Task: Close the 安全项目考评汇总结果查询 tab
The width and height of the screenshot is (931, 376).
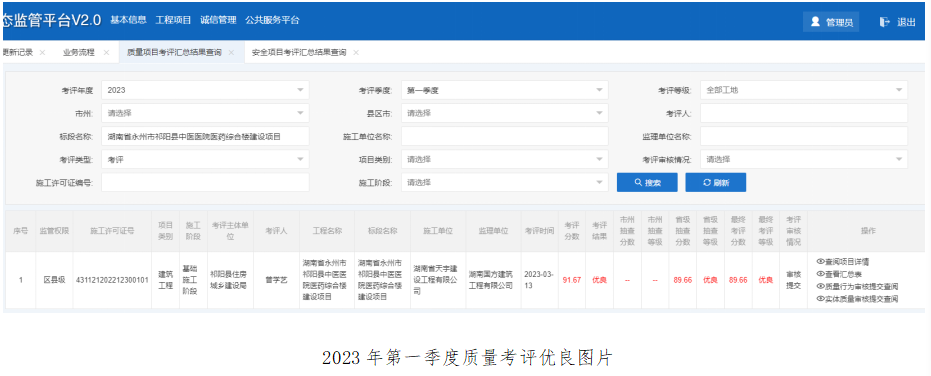Action: (x=356, y=52)
